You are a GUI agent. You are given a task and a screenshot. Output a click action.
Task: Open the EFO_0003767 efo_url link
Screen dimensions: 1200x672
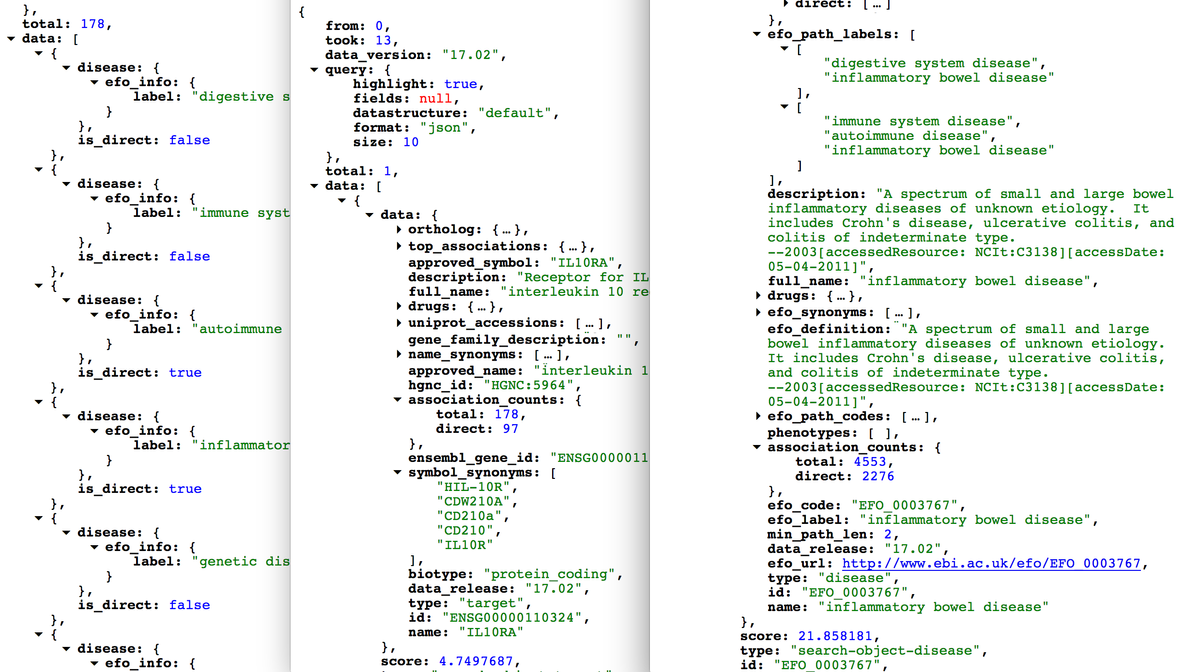(x=991, y=563)
